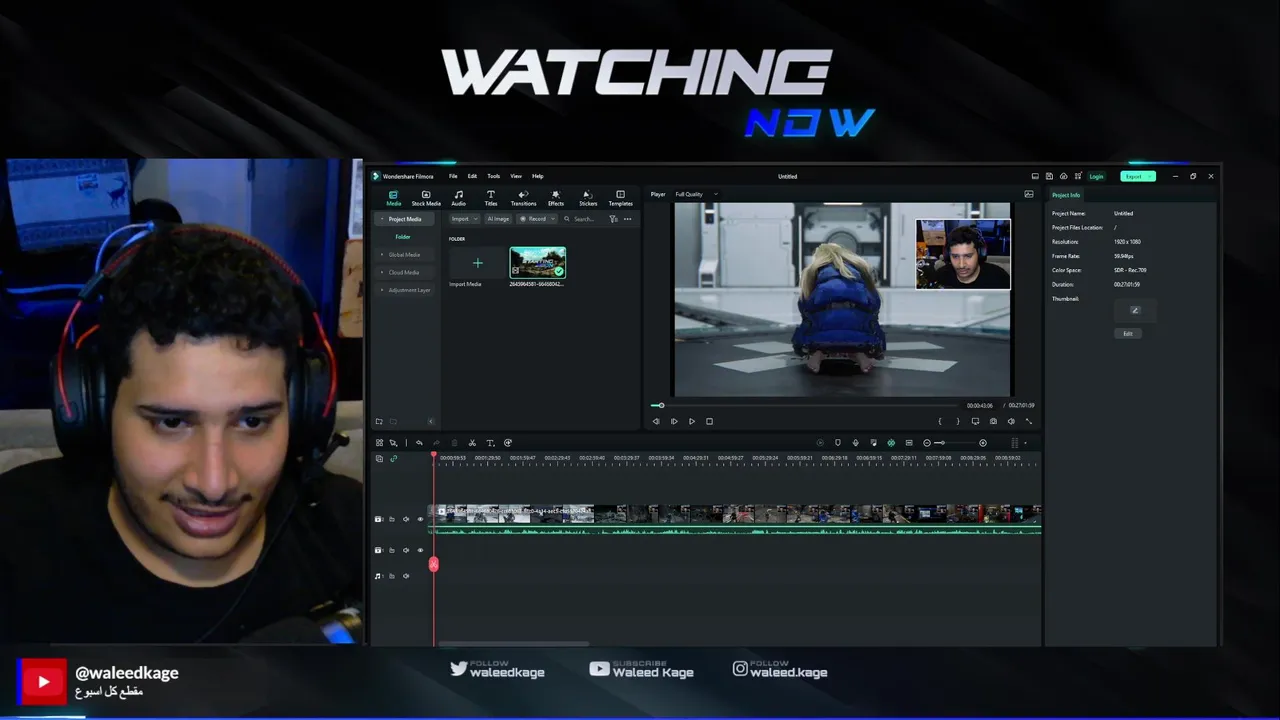Click the AI Image button
The width and height of the screenshot is (1280, 720).
498,219
